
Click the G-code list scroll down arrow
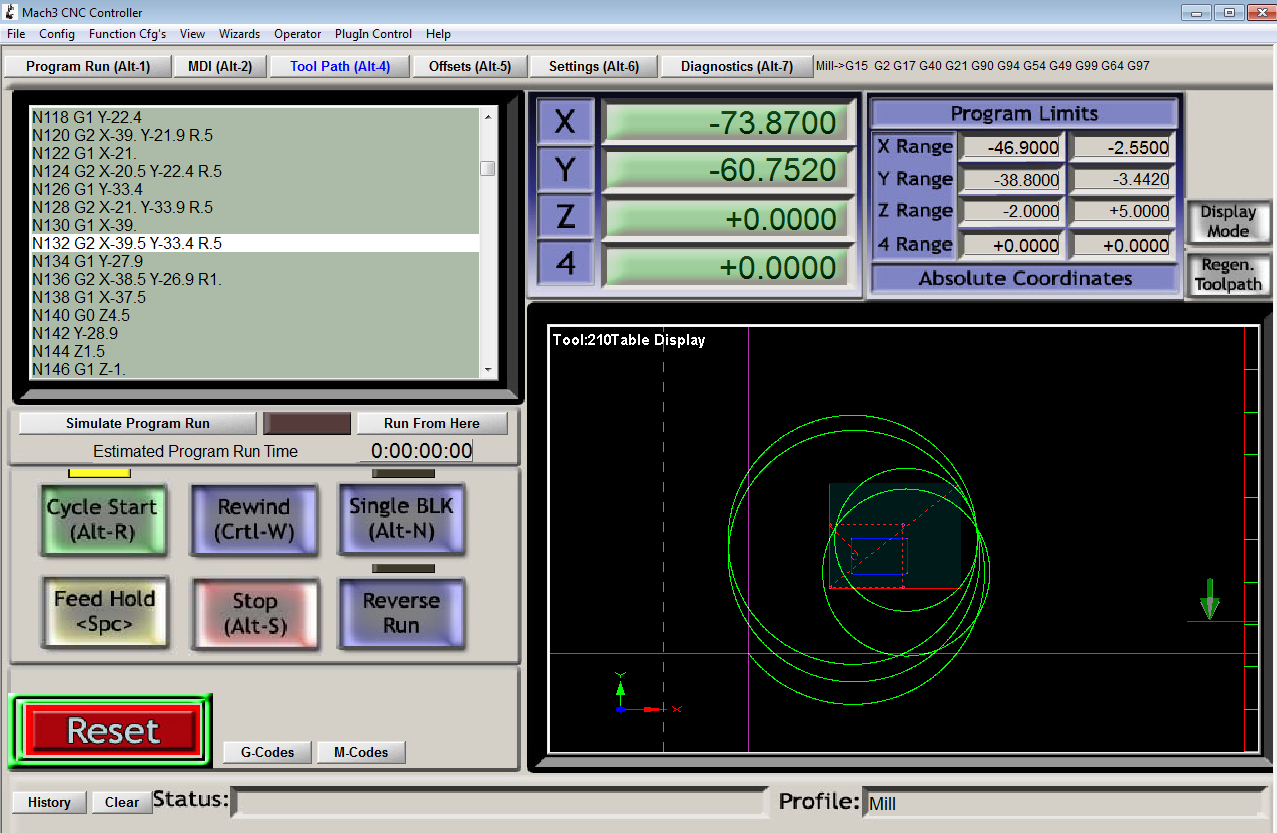point(488,370)
